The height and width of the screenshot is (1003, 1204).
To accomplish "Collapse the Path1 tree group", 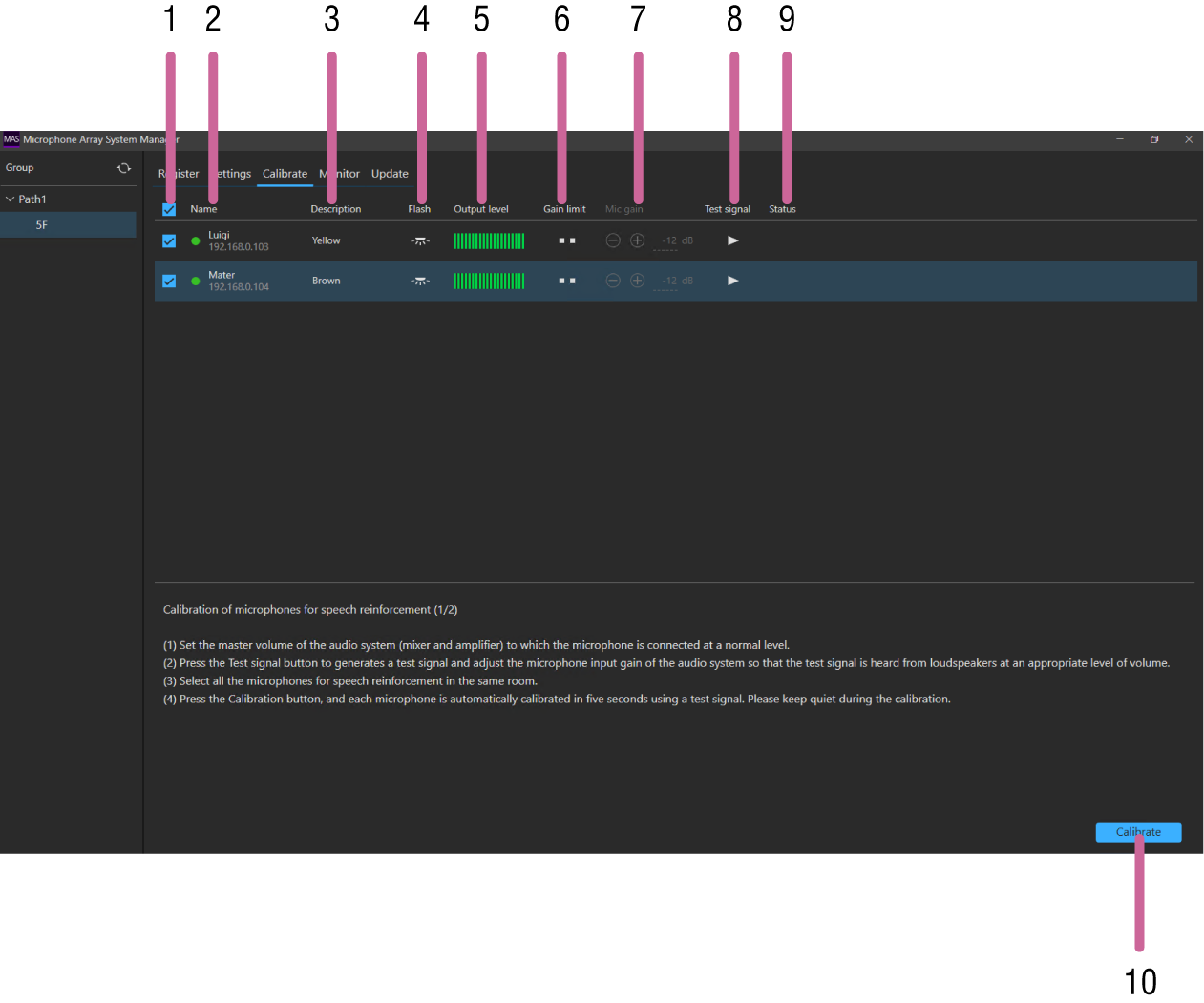I will 11,199.
